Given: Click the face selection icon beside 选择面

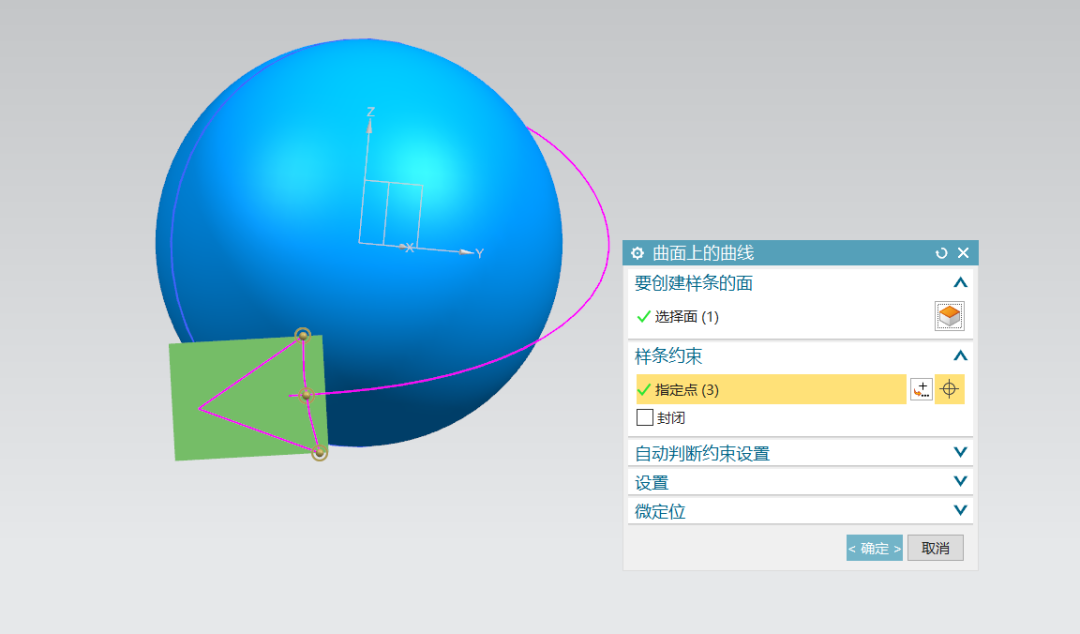Looking at the screenshot, I should click(948, 315).
